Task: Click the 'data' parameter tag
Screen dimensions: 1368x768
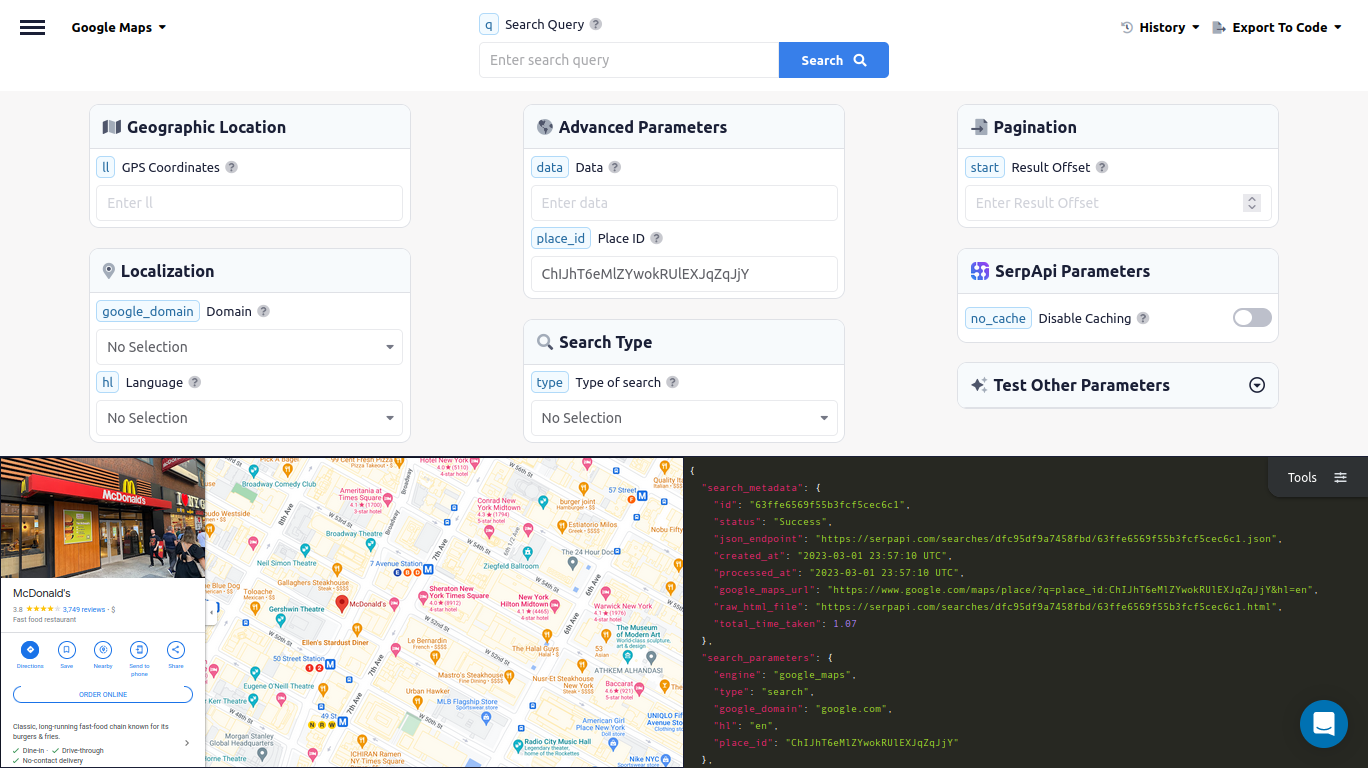Action: point(550,167)
